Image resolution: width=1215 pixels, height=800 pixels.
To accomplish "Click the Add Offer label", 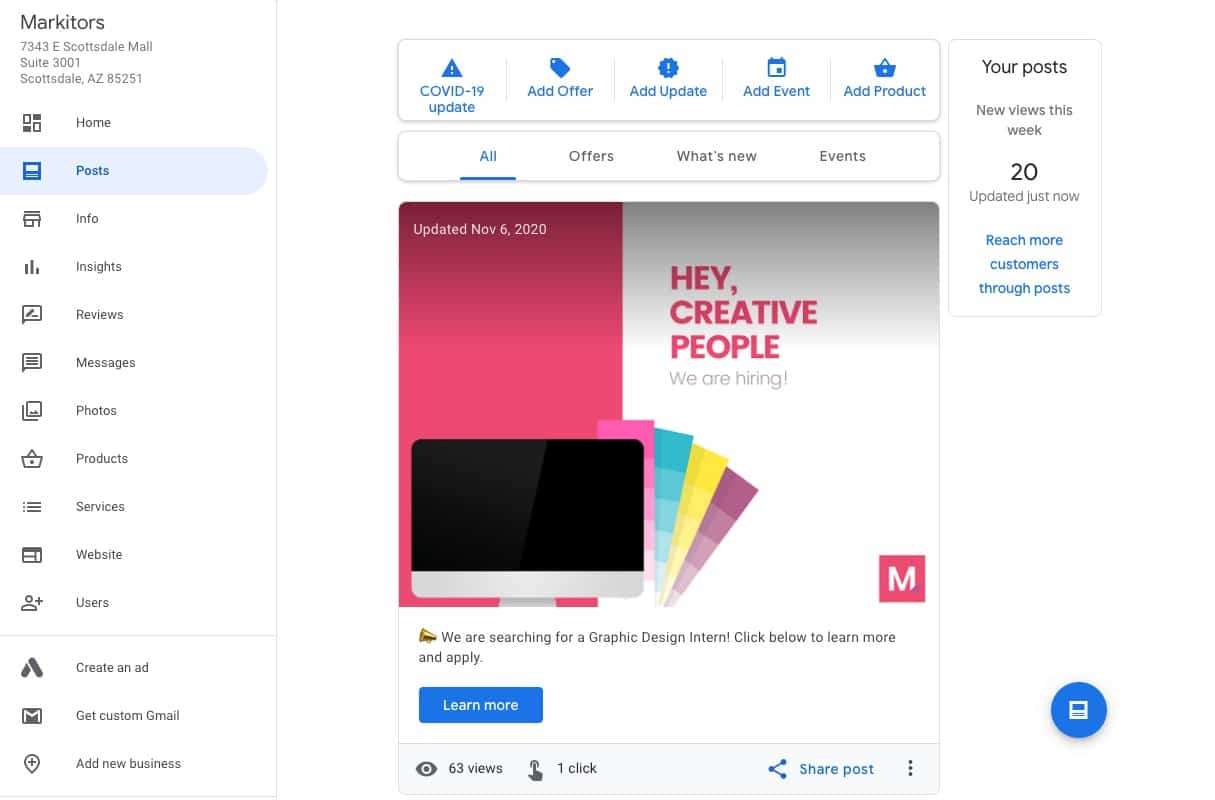I will (560, 91).
